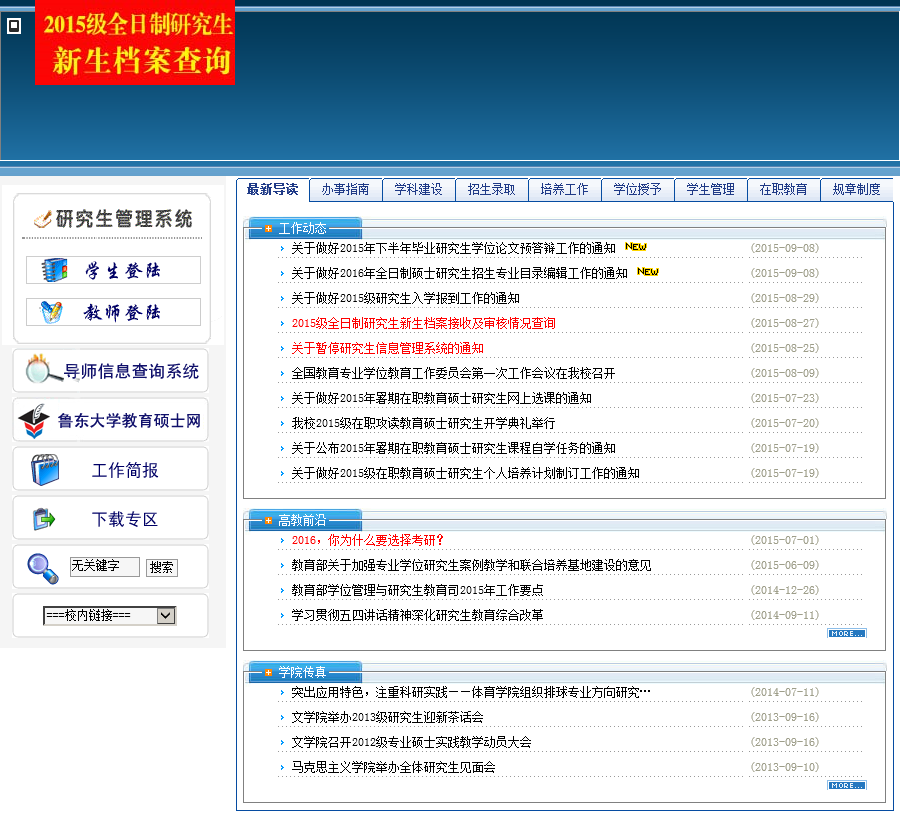This screenshot has height=818, width=900.
Task: Select the 招生录取 tab
Action: click(491, 189)
